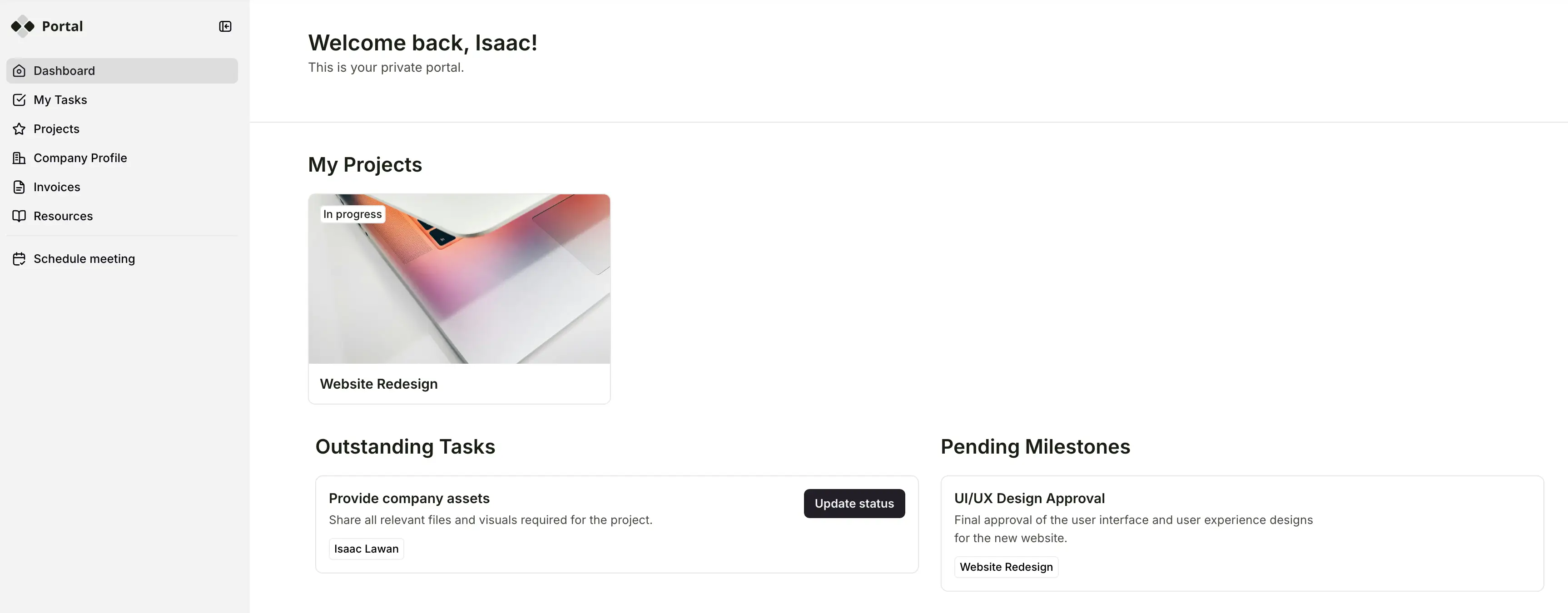The image size is (1568, 613).
Task: Open the My Tasks page
Action: tap(60, 99)
